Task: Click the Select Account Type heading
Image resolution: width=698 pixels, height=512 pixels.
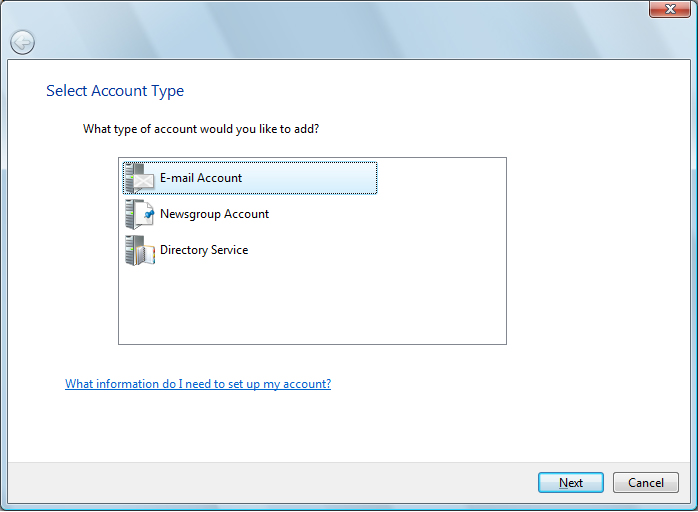Action: (115, 91)
